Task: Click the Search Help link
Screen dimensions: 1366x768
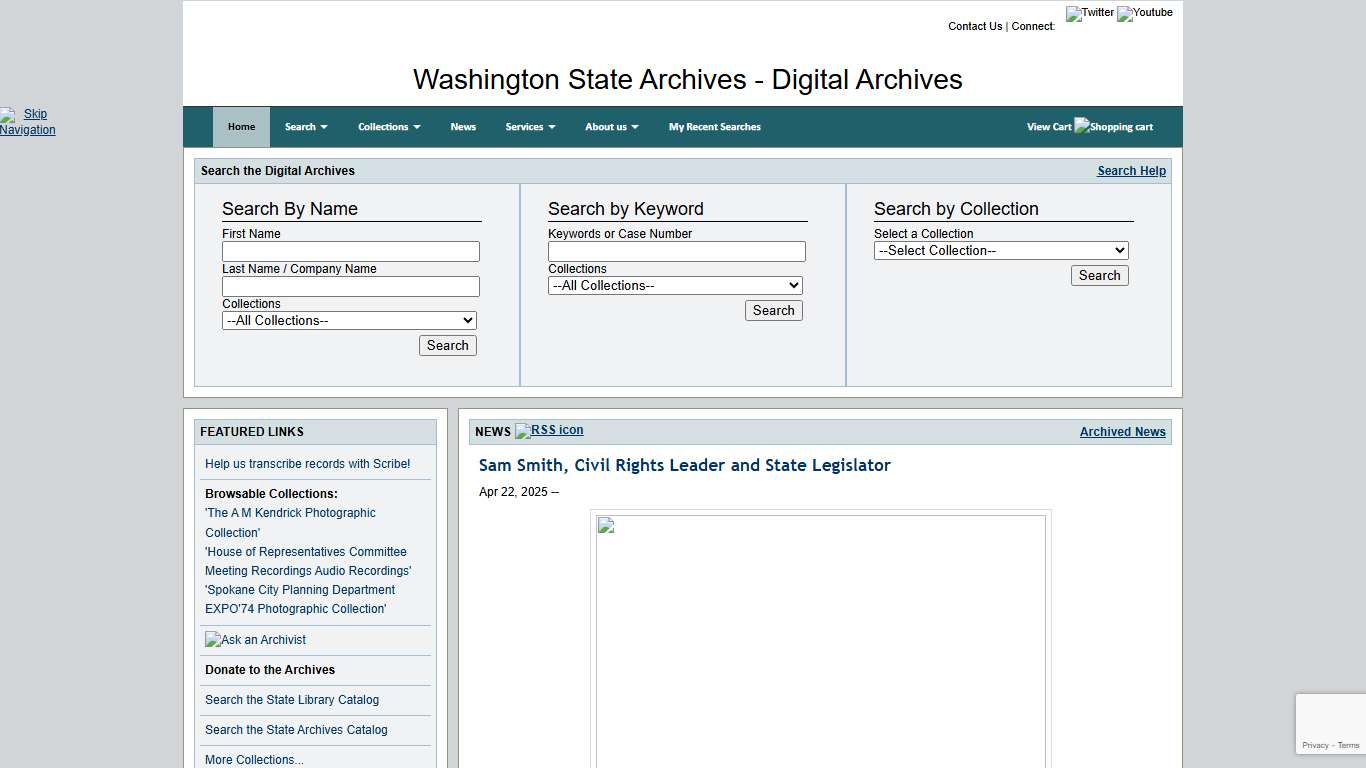Action: [x=1131, y=170]
